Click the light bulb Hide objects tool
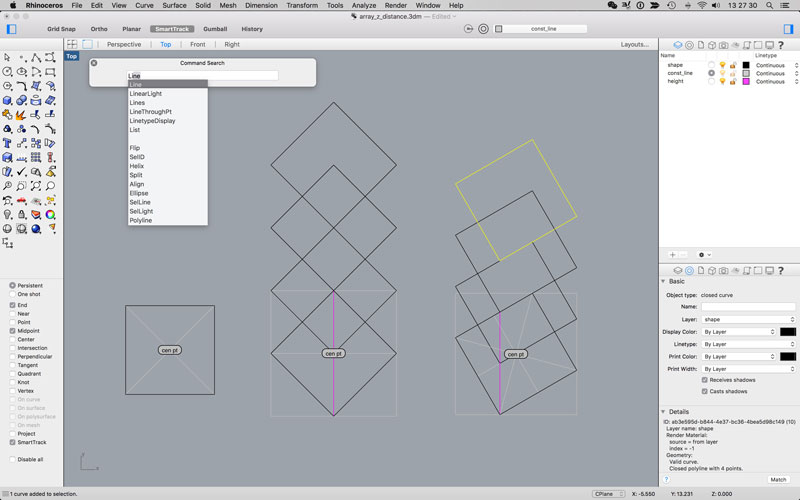The image size is (800, 500). [7, 215]
